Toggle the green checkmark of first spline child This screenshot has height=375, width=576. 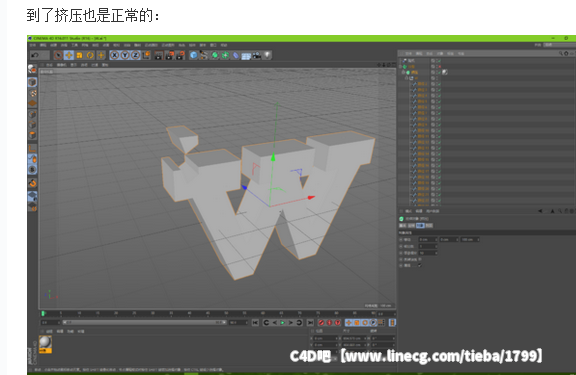click(439, 84)
